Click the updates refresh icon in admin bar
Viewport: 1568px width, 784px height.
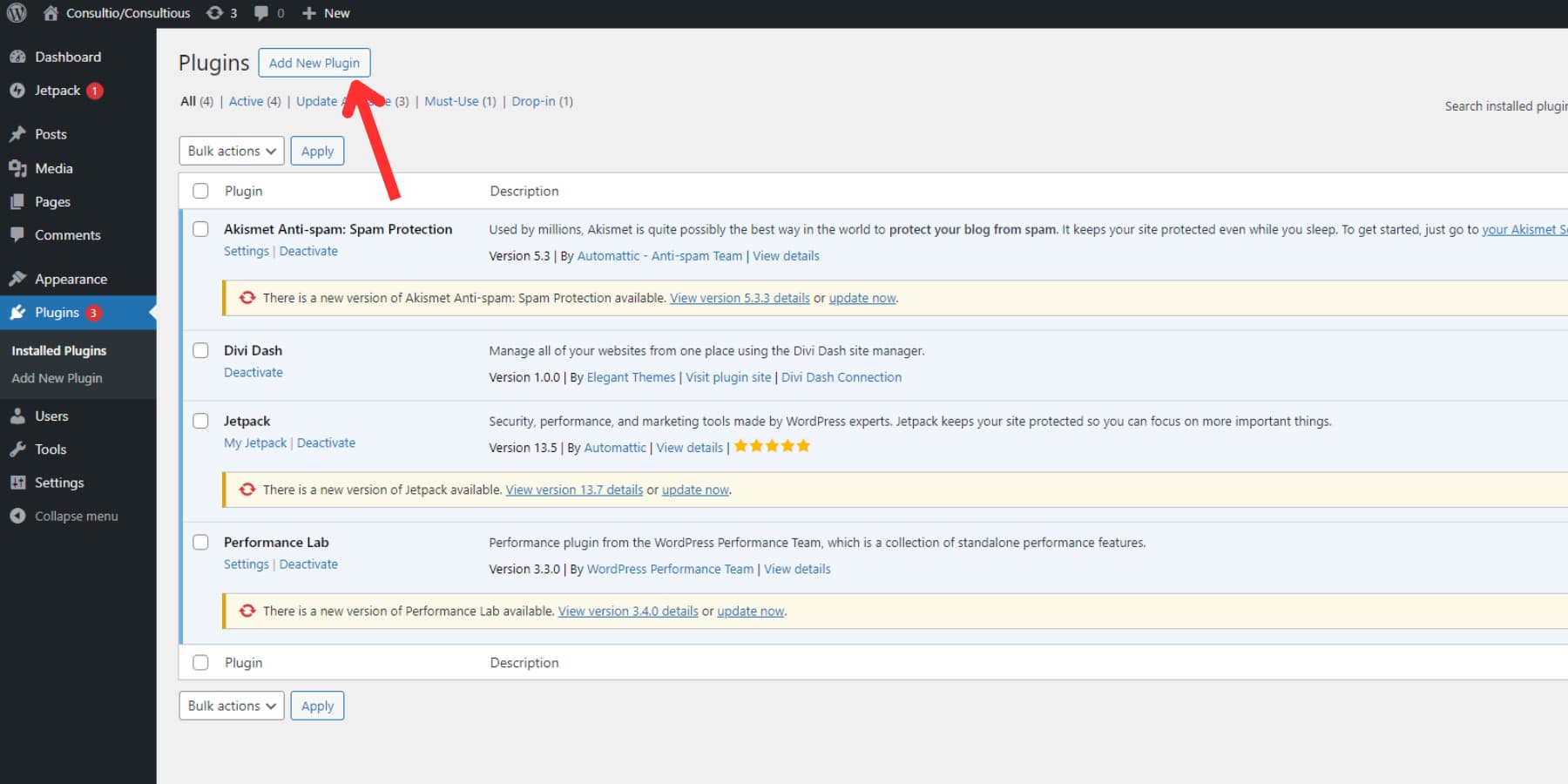[x=213, y=12]
